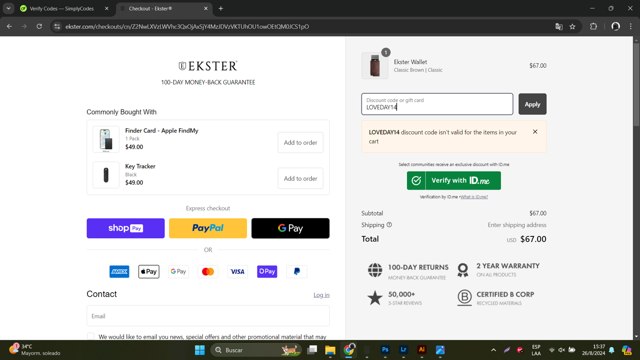Click the American Express payment icon
Viewport: 640px width, 360px height.
[x=119, y=271]
